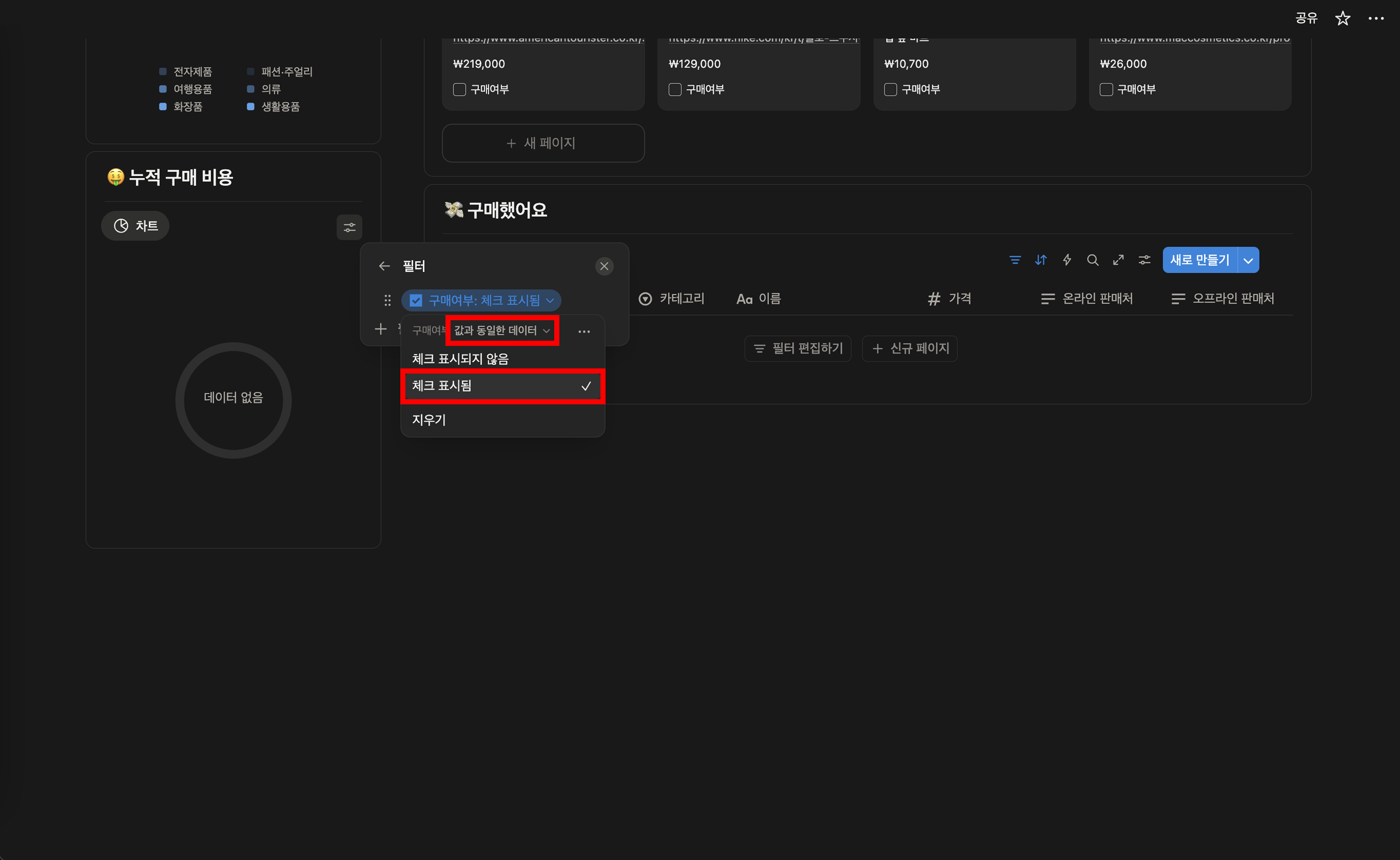The height and width of the screenshot is (860, 1400).
Task: Click the 새 페이지 button
Action: (x=543, y=143)
